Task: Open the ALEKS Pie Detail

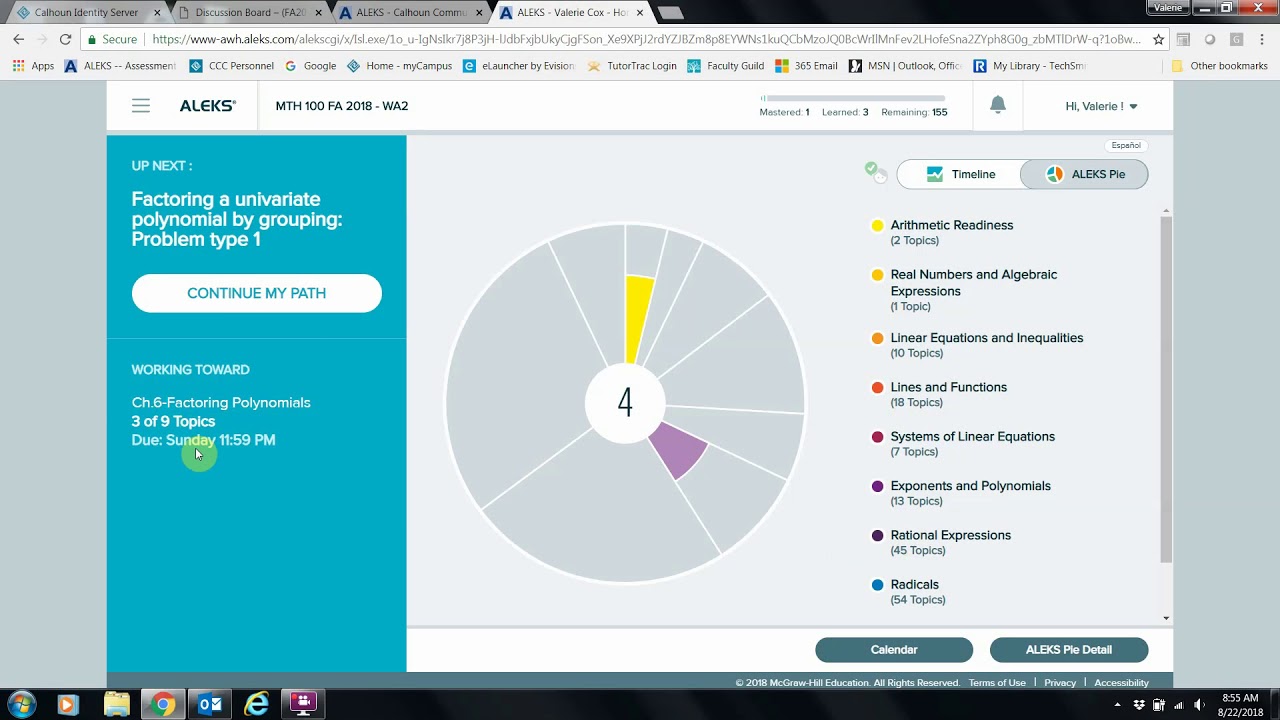Action: click(1069, 650)
